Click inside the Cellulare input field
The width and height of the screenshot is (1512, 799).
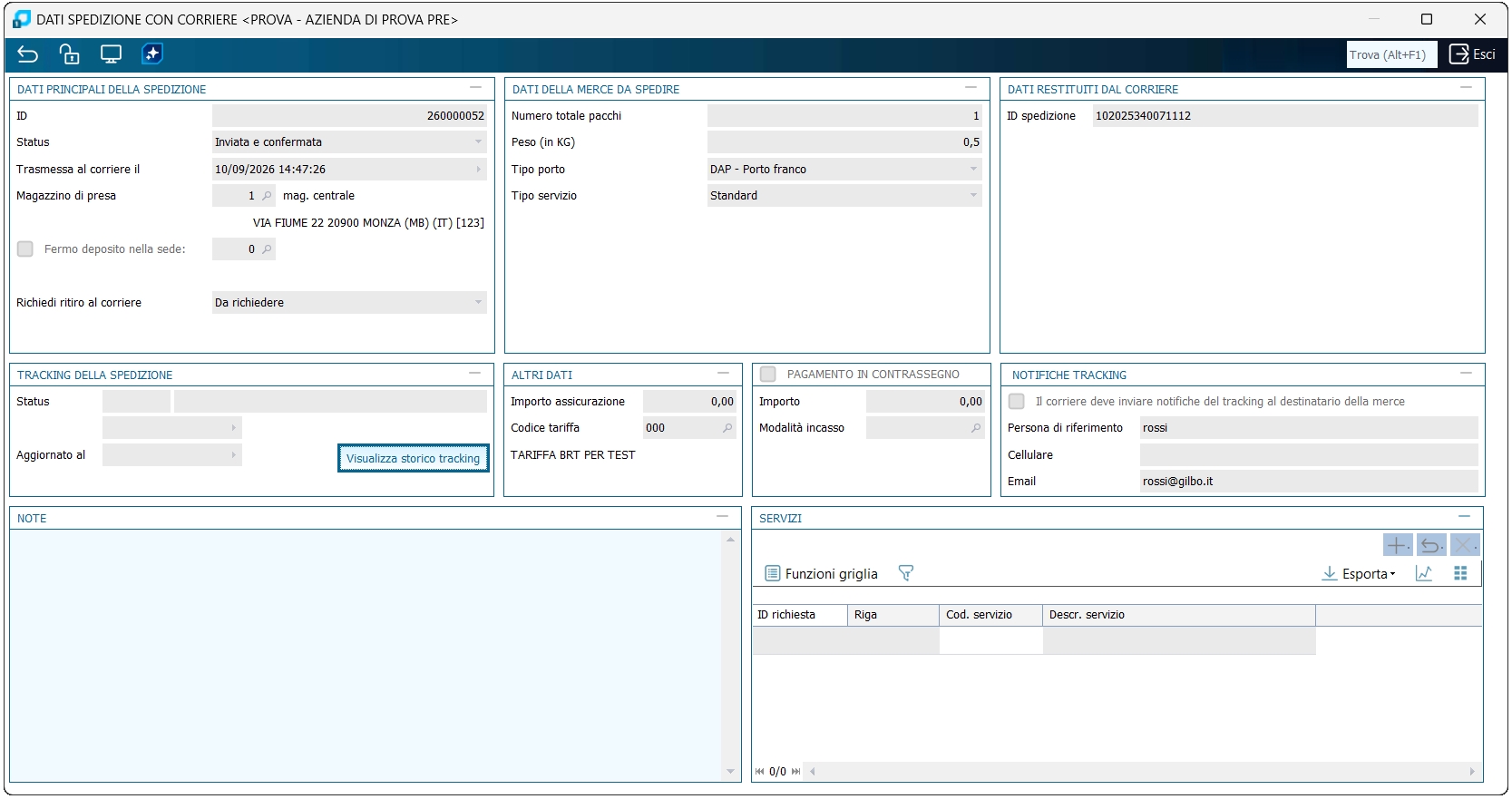pos(1309,455)
